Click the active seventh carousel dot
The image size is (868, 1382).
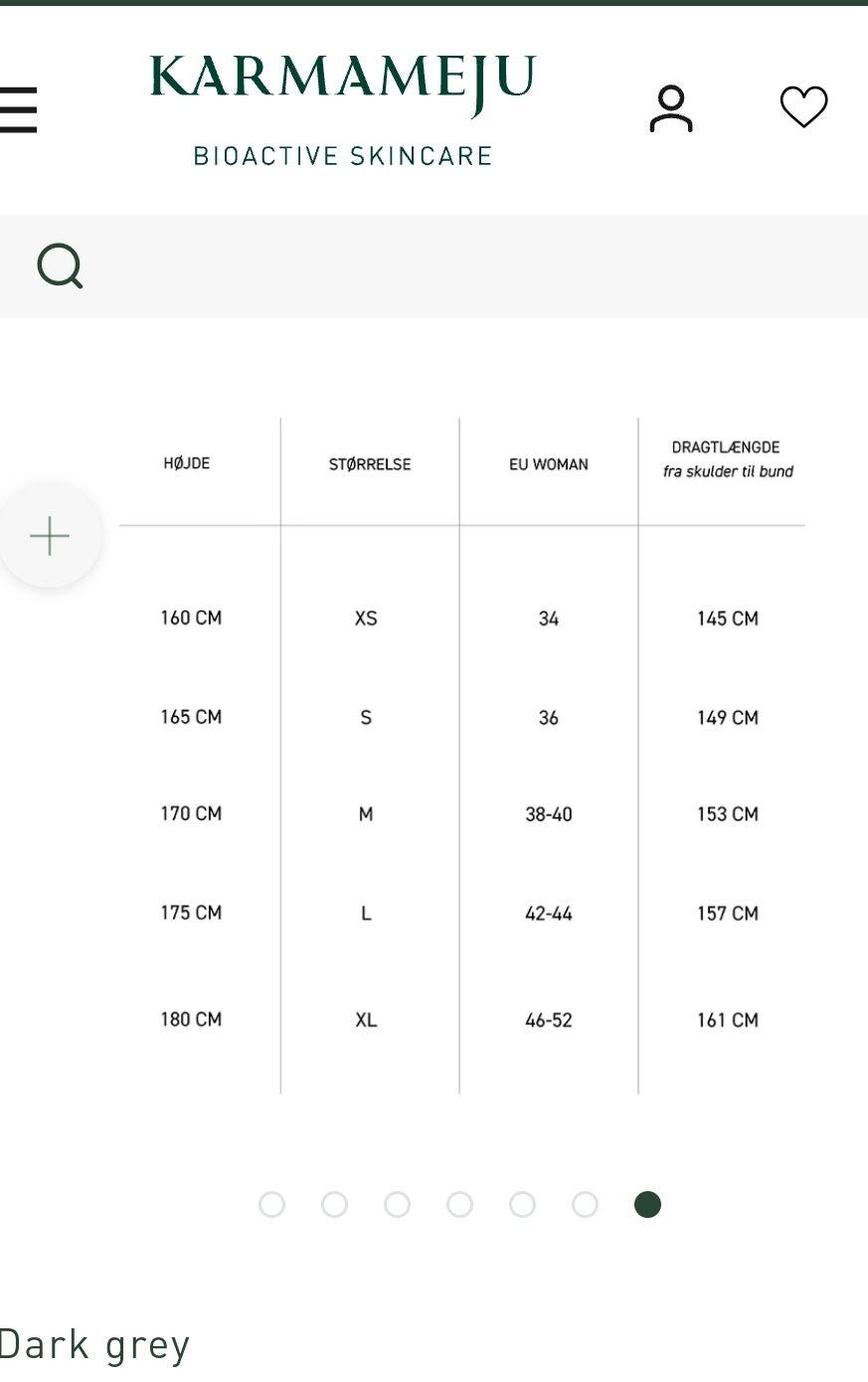[x=647, y=1205]
